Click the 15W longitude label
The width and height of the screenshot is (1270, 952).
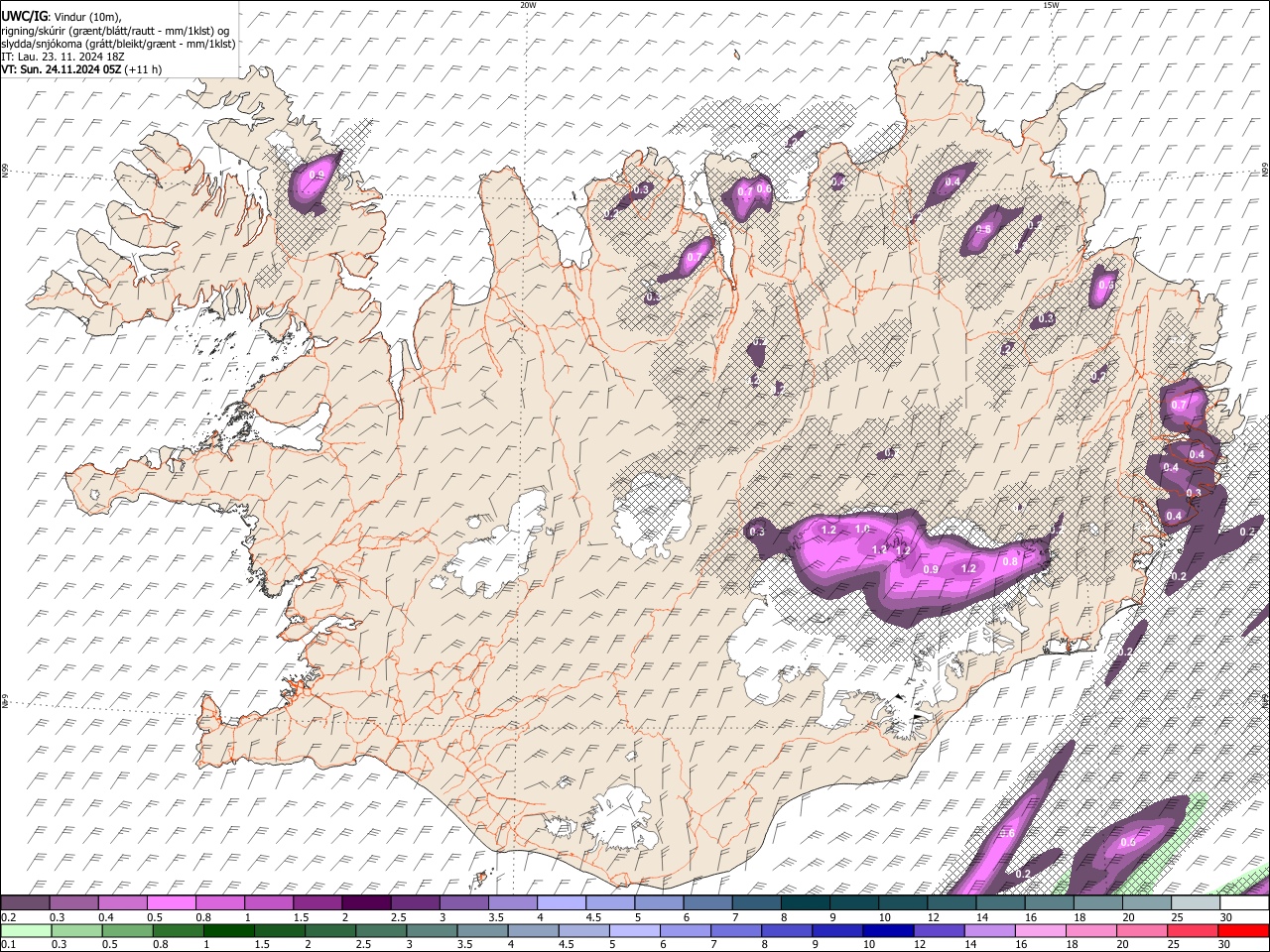pyautogui.click(x=1052, y=5)
